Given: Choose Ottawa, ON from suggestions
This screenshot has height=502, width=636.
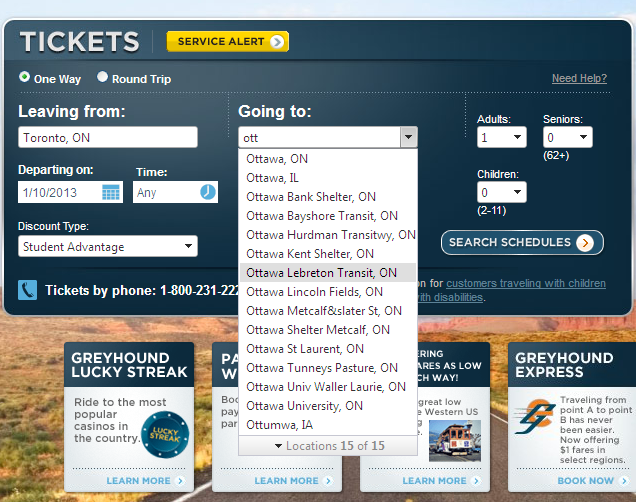Looking at the screenshot, I should pyautogui.click(x=328, y=159).
